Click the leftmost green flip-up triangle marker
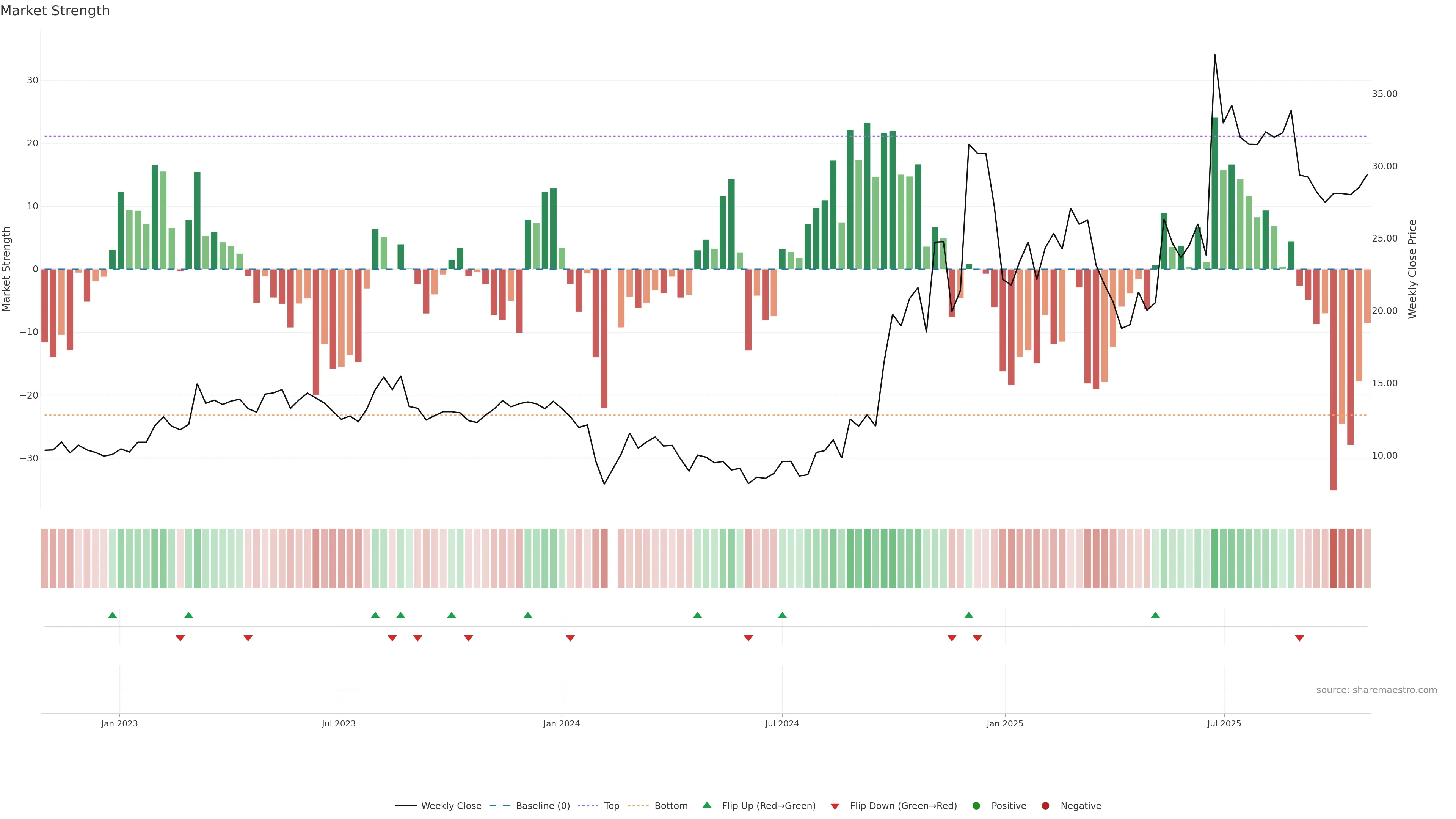1456x819 pixels. tap(113, 615)
